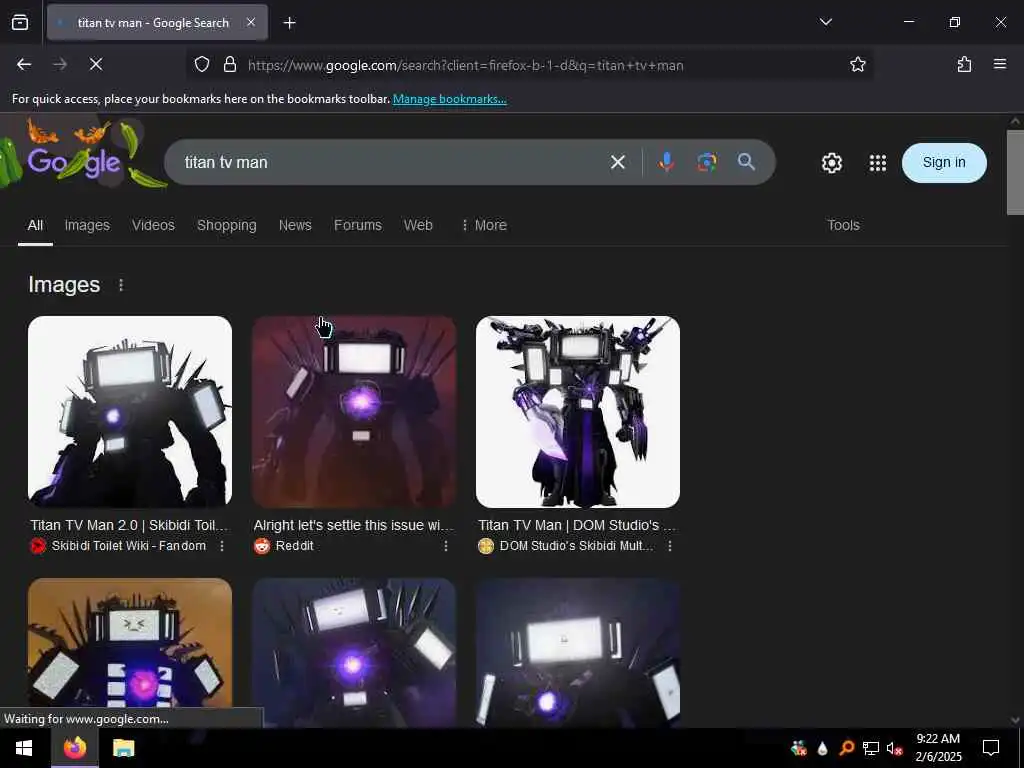
Task: Go back one page
Action: (24, 64)
